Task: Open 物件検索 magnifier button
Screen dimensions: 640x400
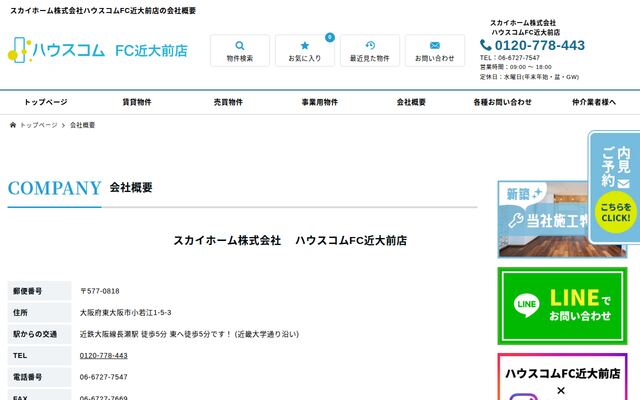Action: (240, 51)
